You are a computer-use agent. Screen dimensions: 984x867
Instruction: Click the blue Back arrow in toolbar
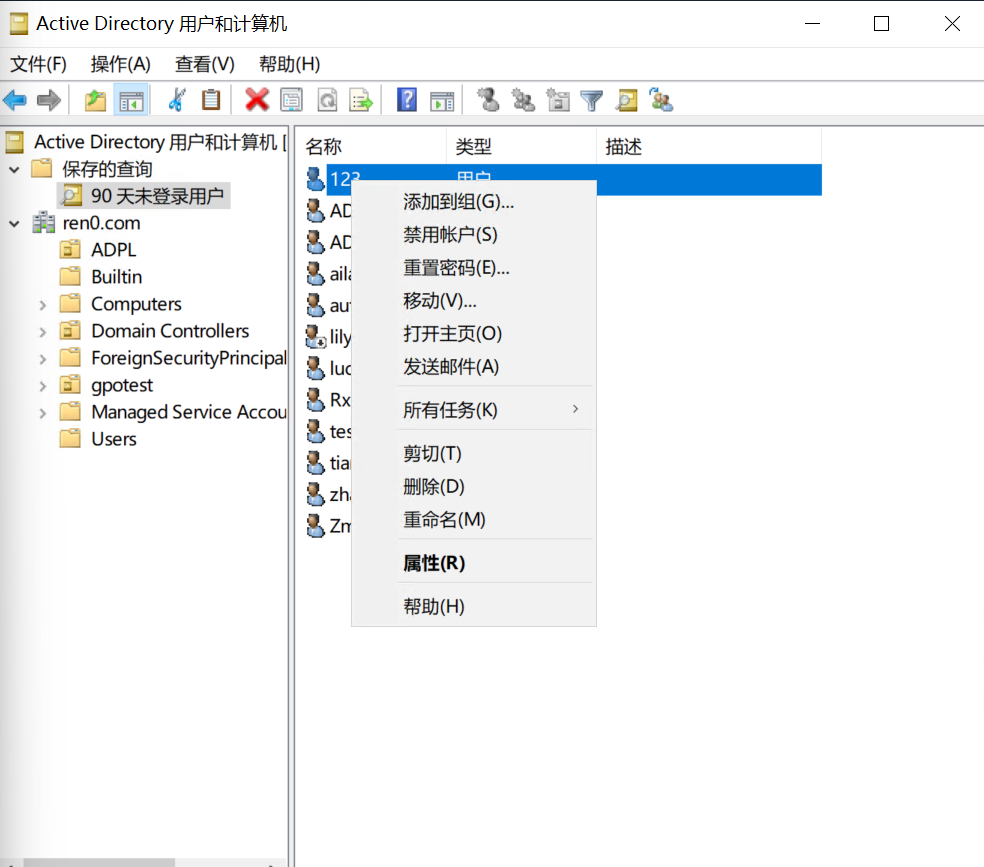[x=15, y=100]
